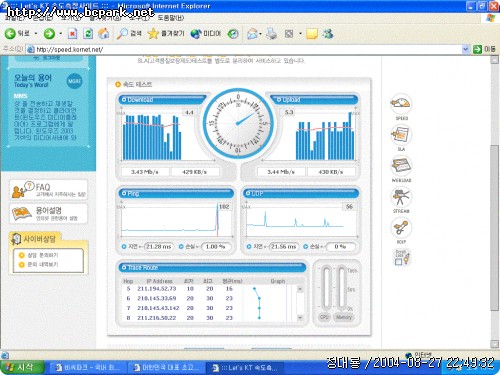The height and width of the screenshot is (375, 500).
Task: Click the central speedometer dial
Action: 238,123
